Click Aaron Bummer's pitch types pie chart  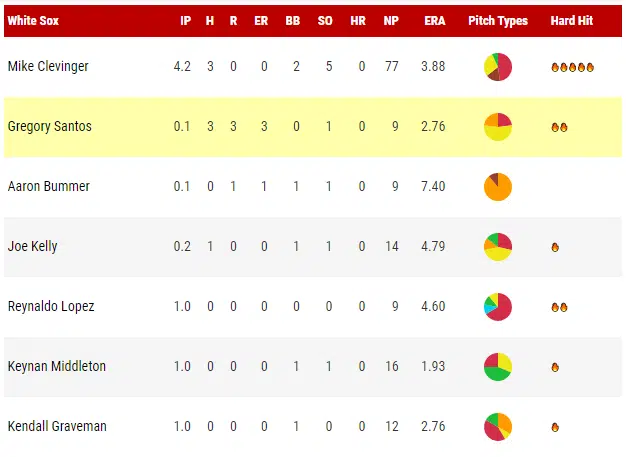coord(498,187)
